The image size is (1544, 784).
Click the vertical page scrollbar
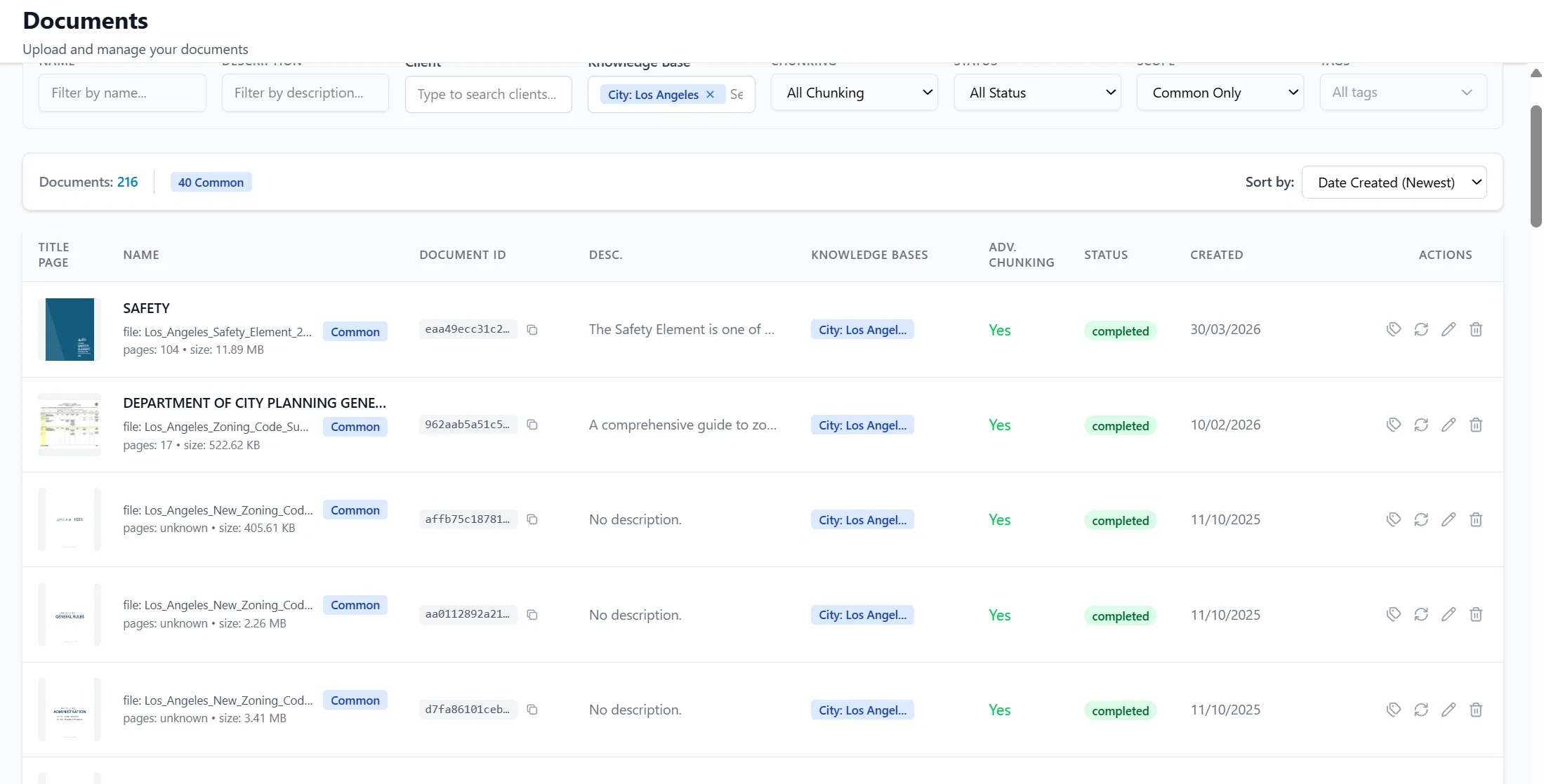pyautogui.click(x=1536, y=166)
